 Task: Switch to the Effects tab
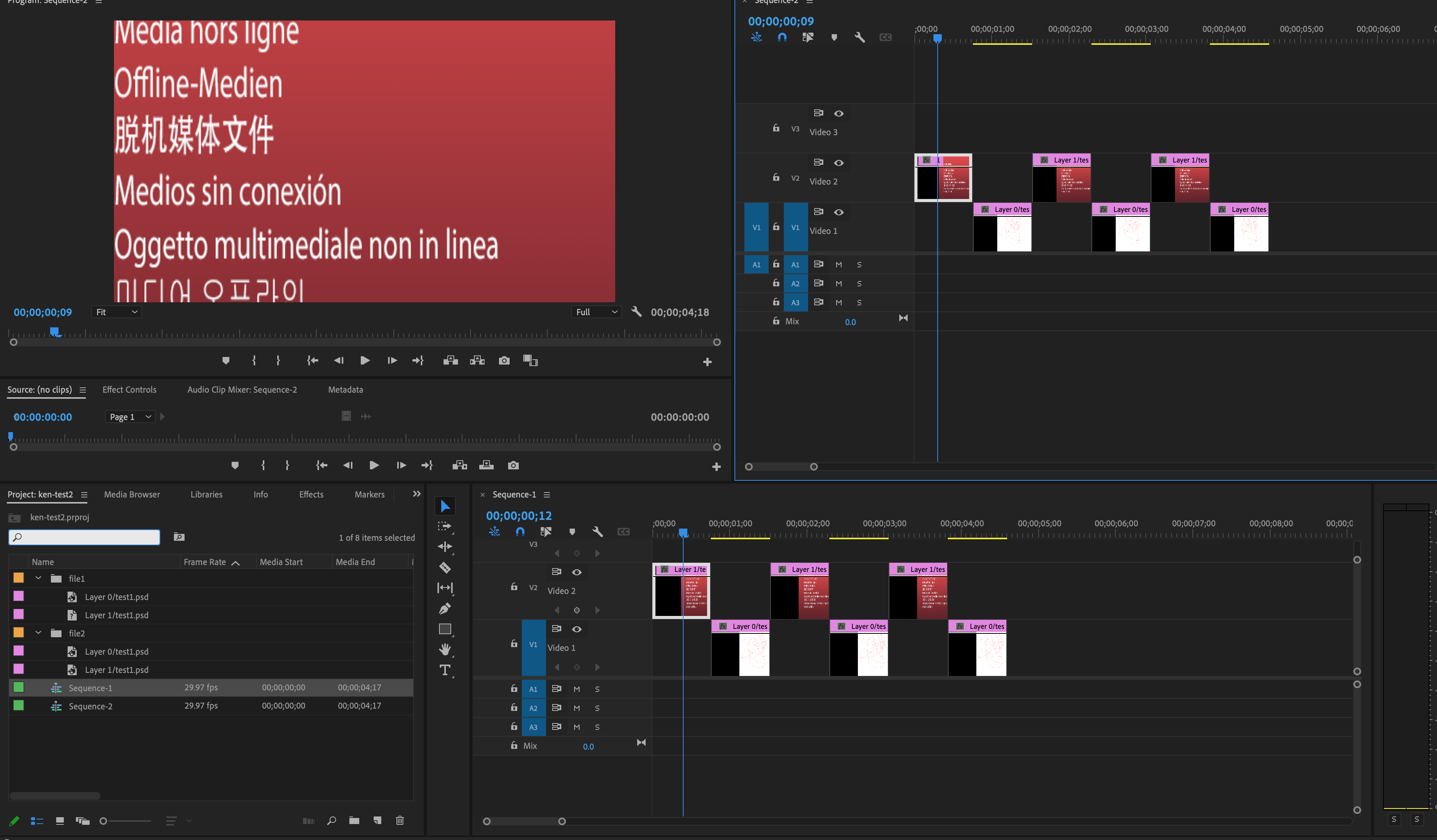pos(311,494)
